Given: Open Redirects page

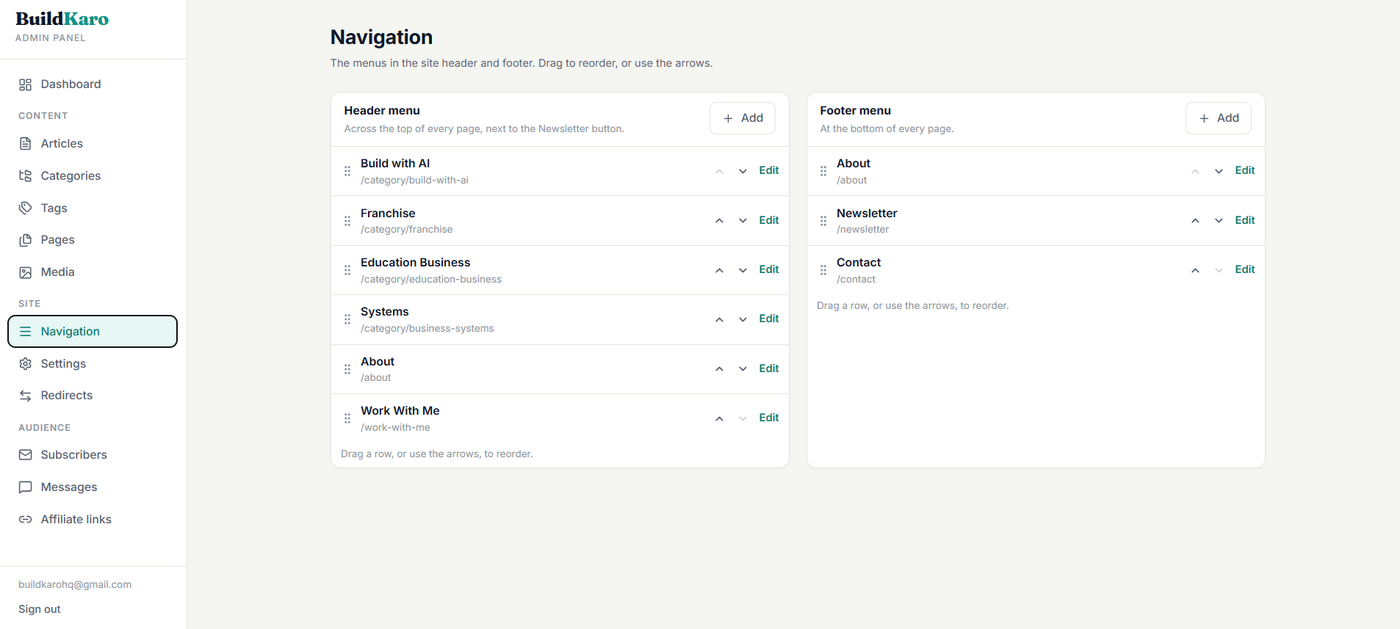Looking at the screenshot, I should click(x=92, y=396).
